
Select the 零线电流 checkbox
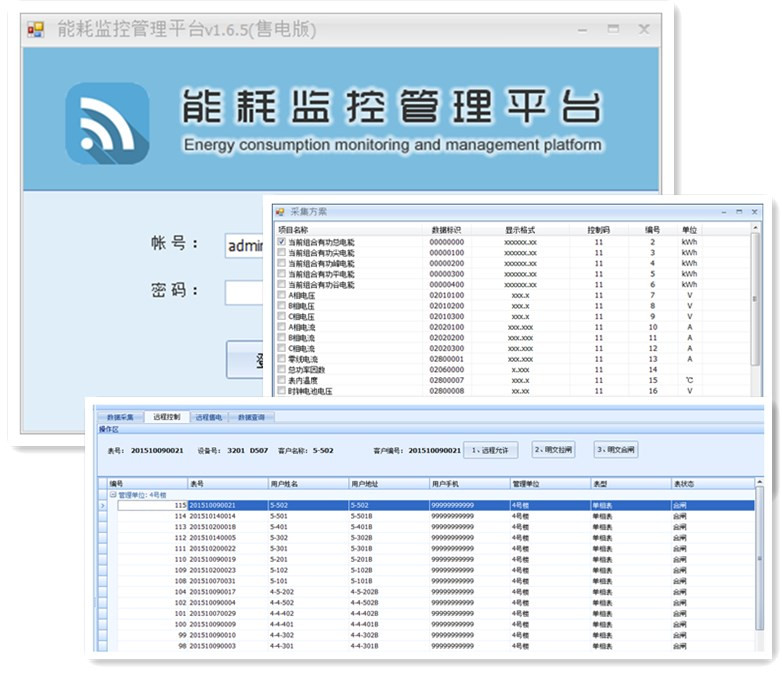click(x=282, y=359)
